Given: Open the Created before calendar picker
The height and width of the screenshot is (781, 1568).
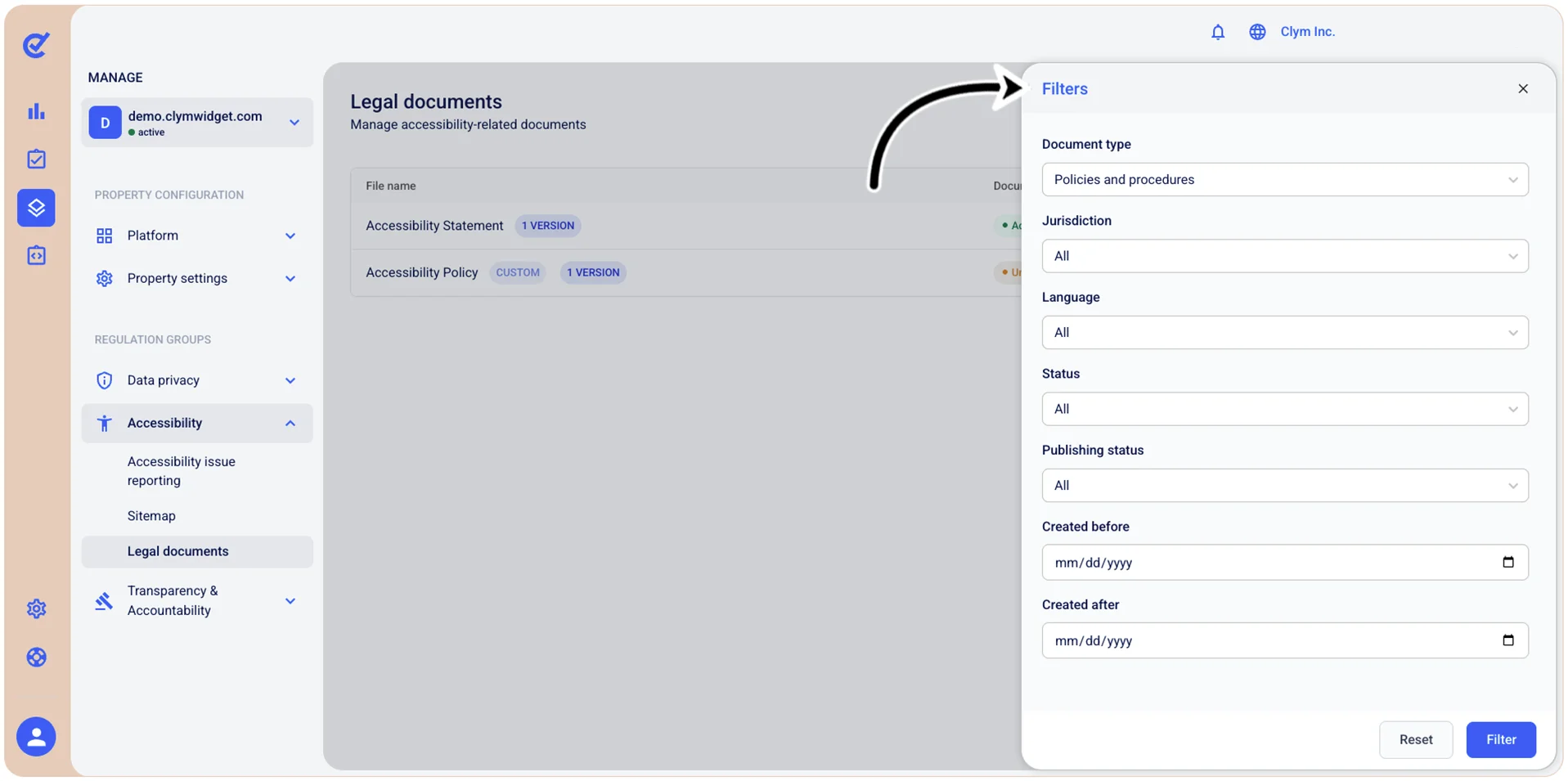Looking at the screenshot, I should point(1508,562).
